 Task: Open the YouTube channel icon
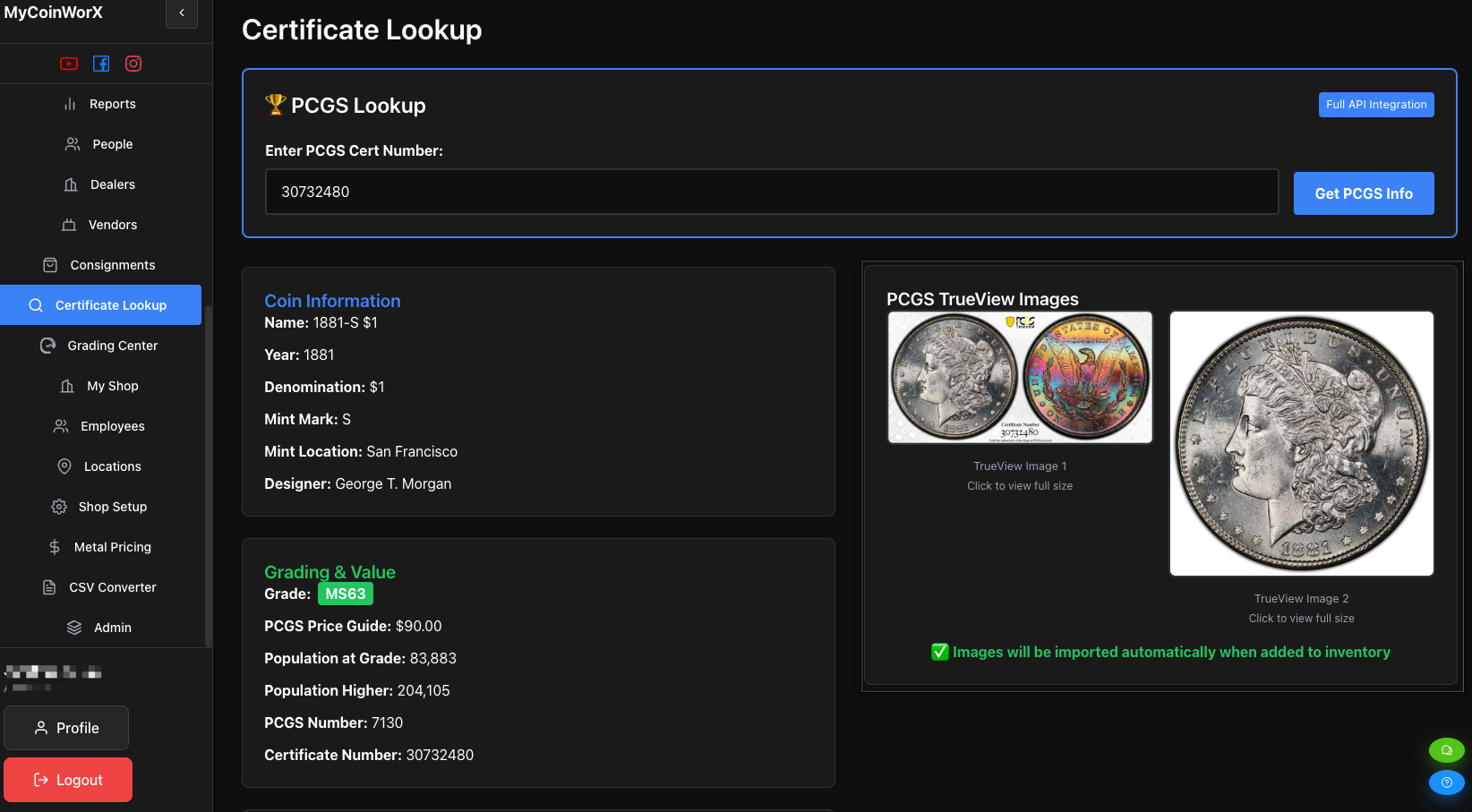69,64
